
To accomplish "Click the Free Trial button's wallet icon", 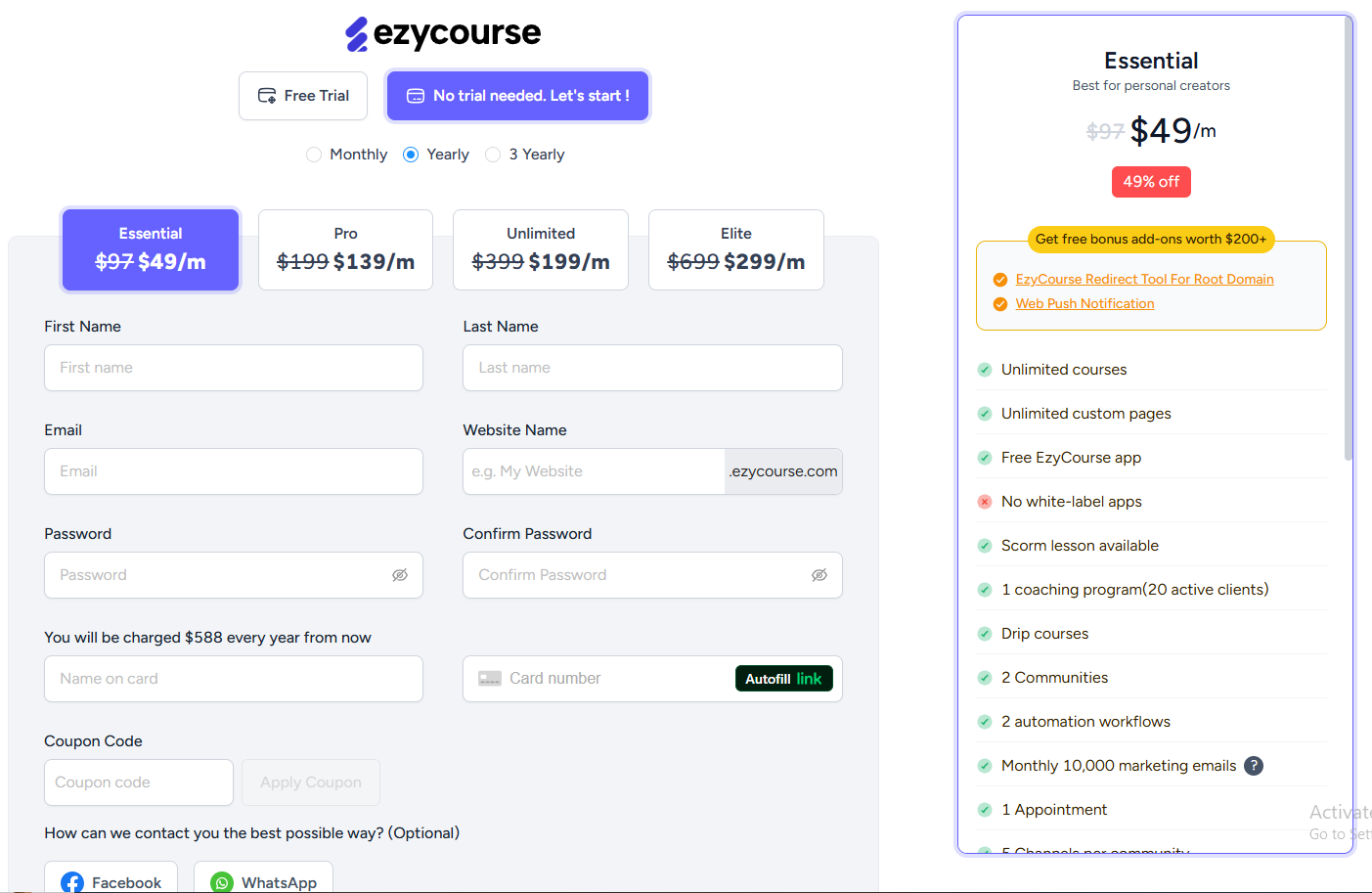I will (267, 96).
